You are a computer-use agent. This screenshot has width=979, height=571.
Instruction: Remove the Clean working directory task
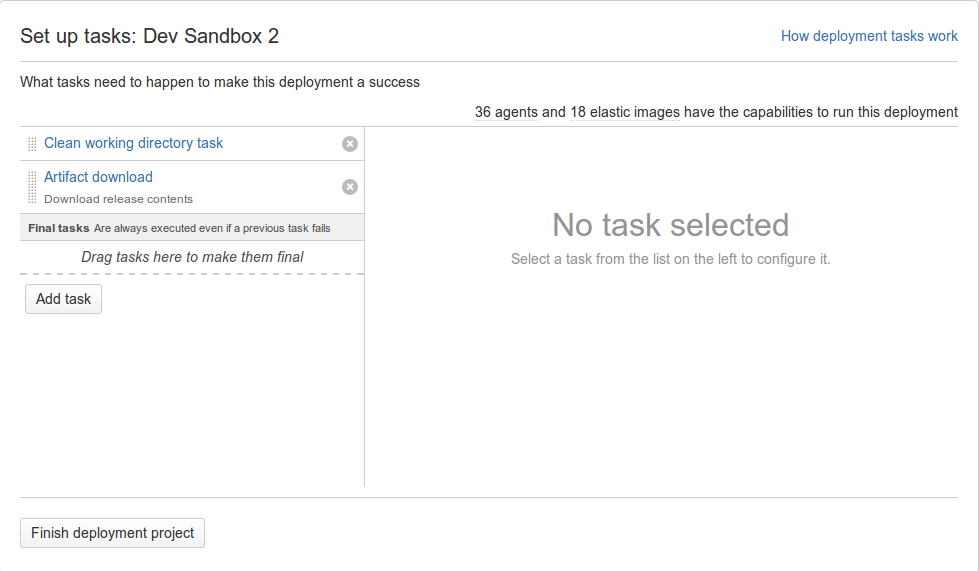click(350, 144)
